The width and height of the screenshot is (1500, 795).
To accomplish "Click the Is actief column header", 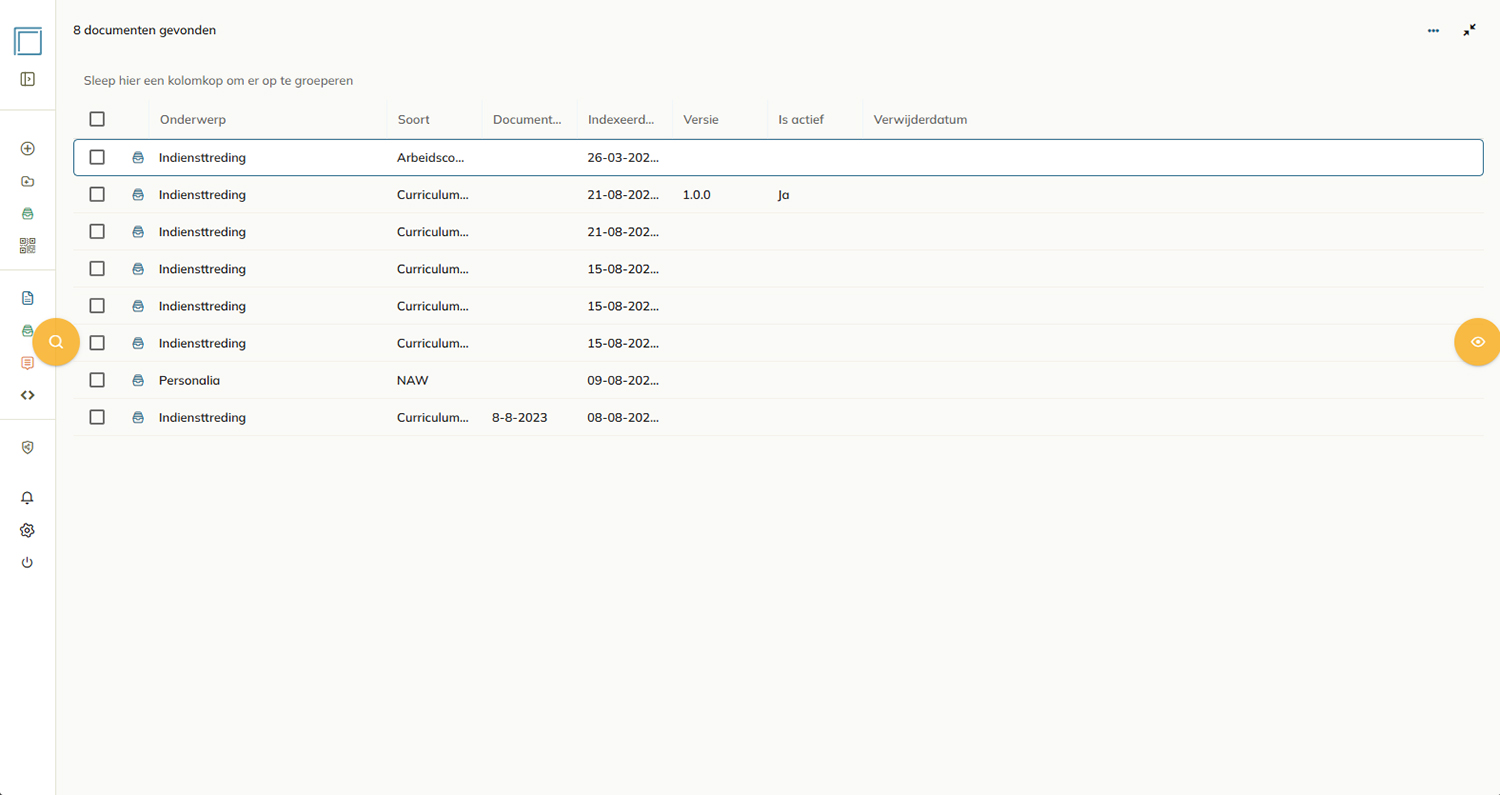I will tap(801, 119).
